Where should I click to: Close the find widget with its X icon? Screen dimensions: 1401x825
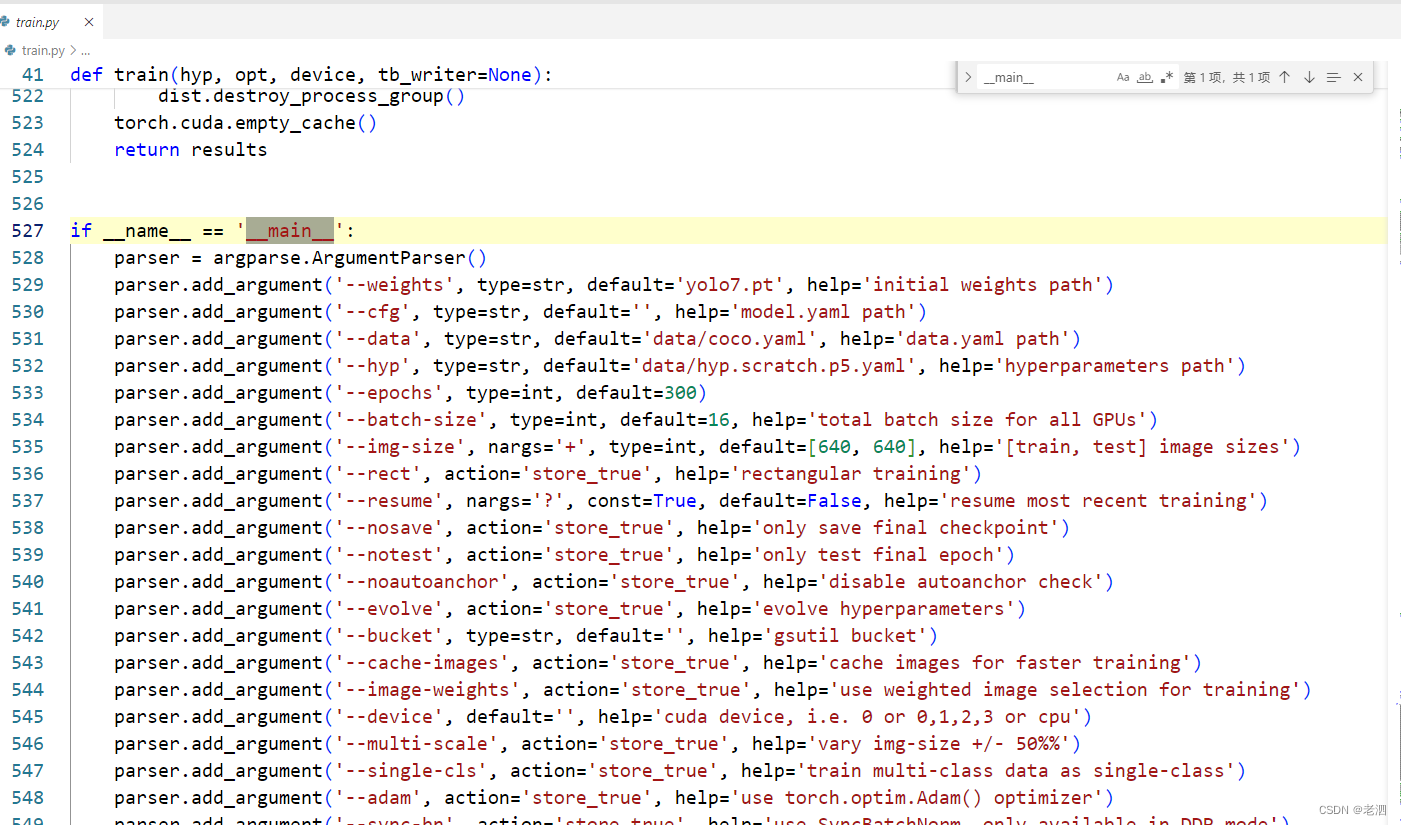tap(1358, 76)
